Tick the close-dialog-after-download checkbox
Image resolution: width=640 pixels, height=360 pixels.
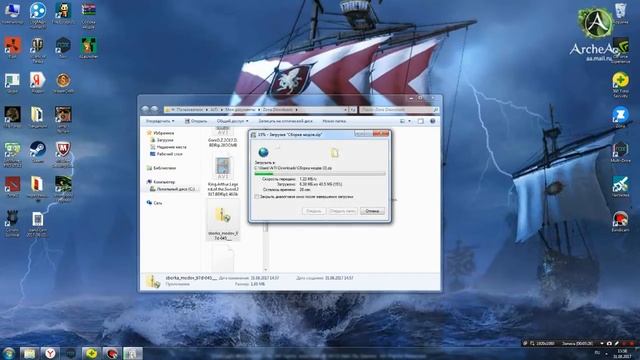pyautogui.click(x=257, y=197)
